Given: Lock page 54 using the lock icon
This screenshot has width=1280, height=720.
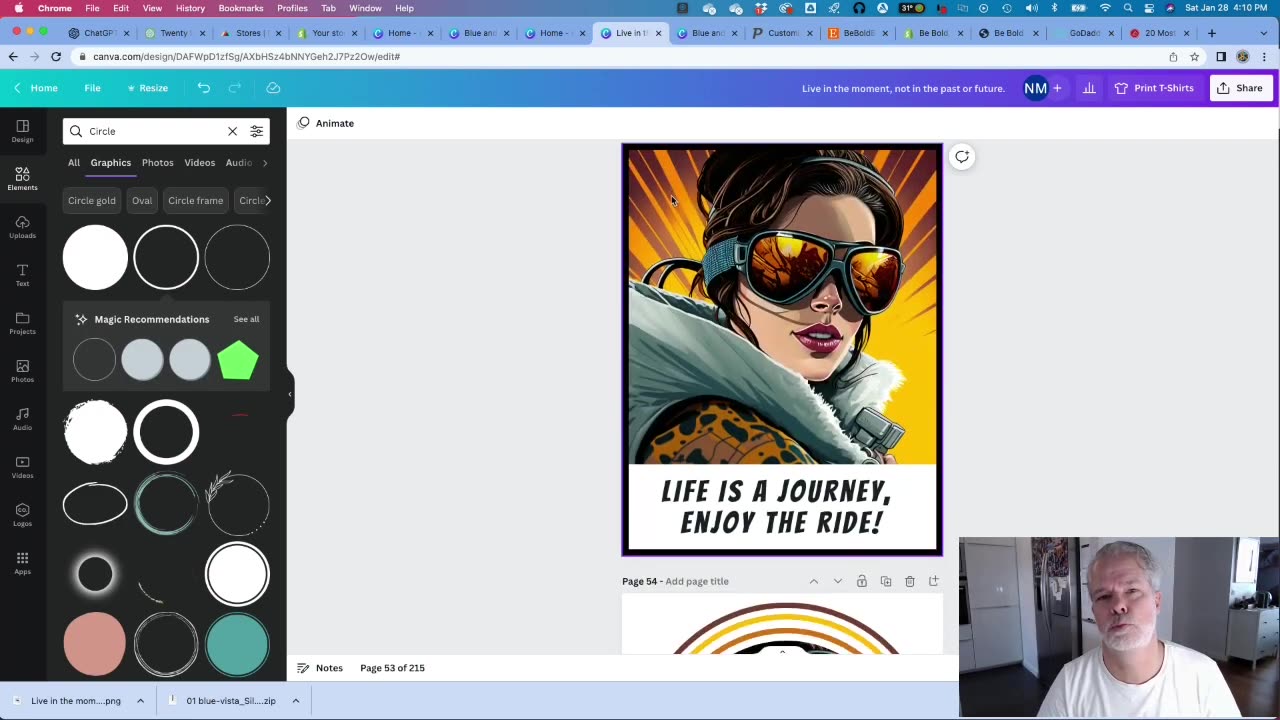Looking at the screenshot, I should 862,581.
